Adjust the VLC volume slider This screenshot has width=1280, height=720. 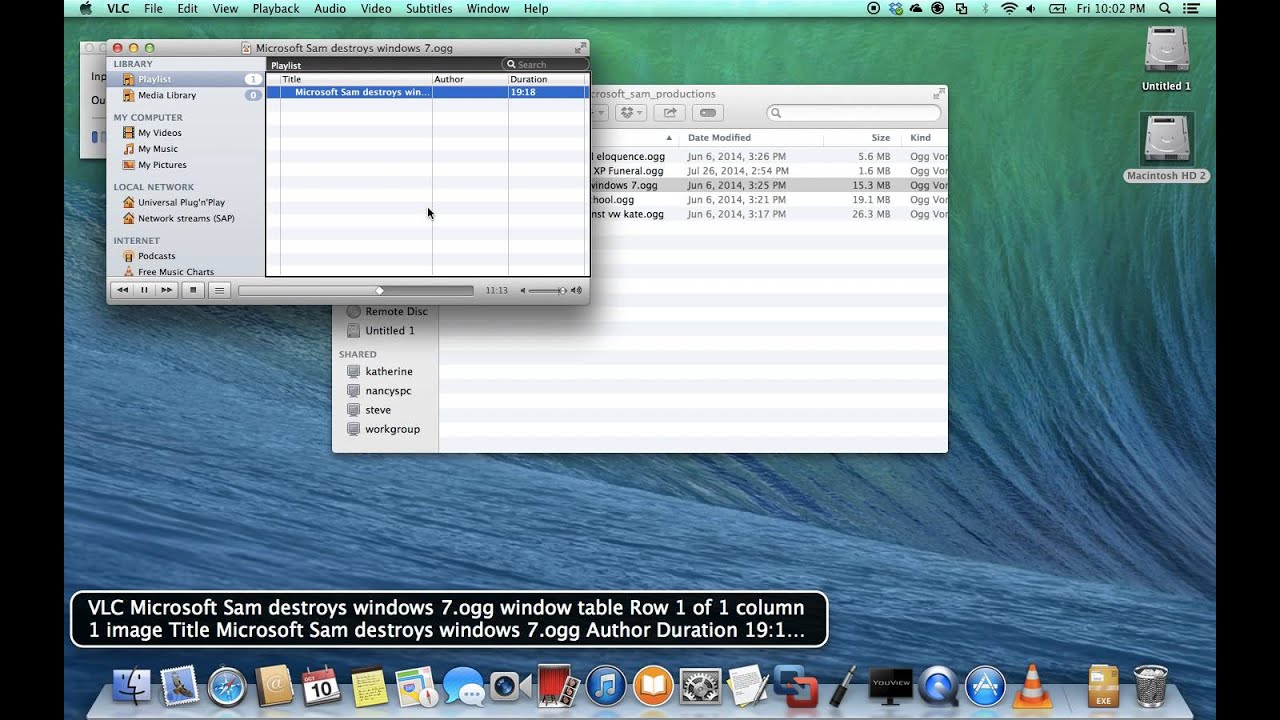547,290
